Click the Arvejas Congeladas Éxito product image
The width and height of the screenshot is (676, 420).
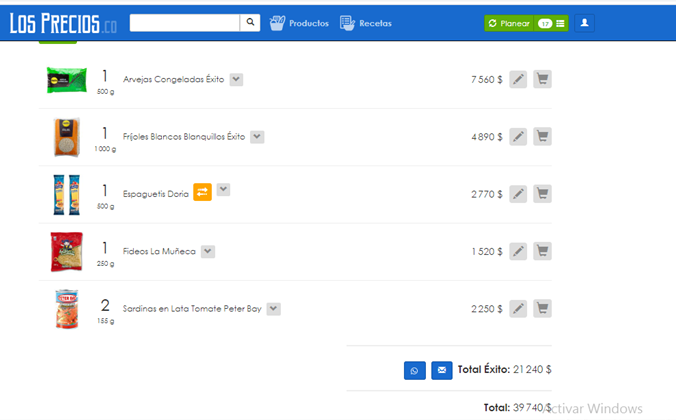[66, 80]
